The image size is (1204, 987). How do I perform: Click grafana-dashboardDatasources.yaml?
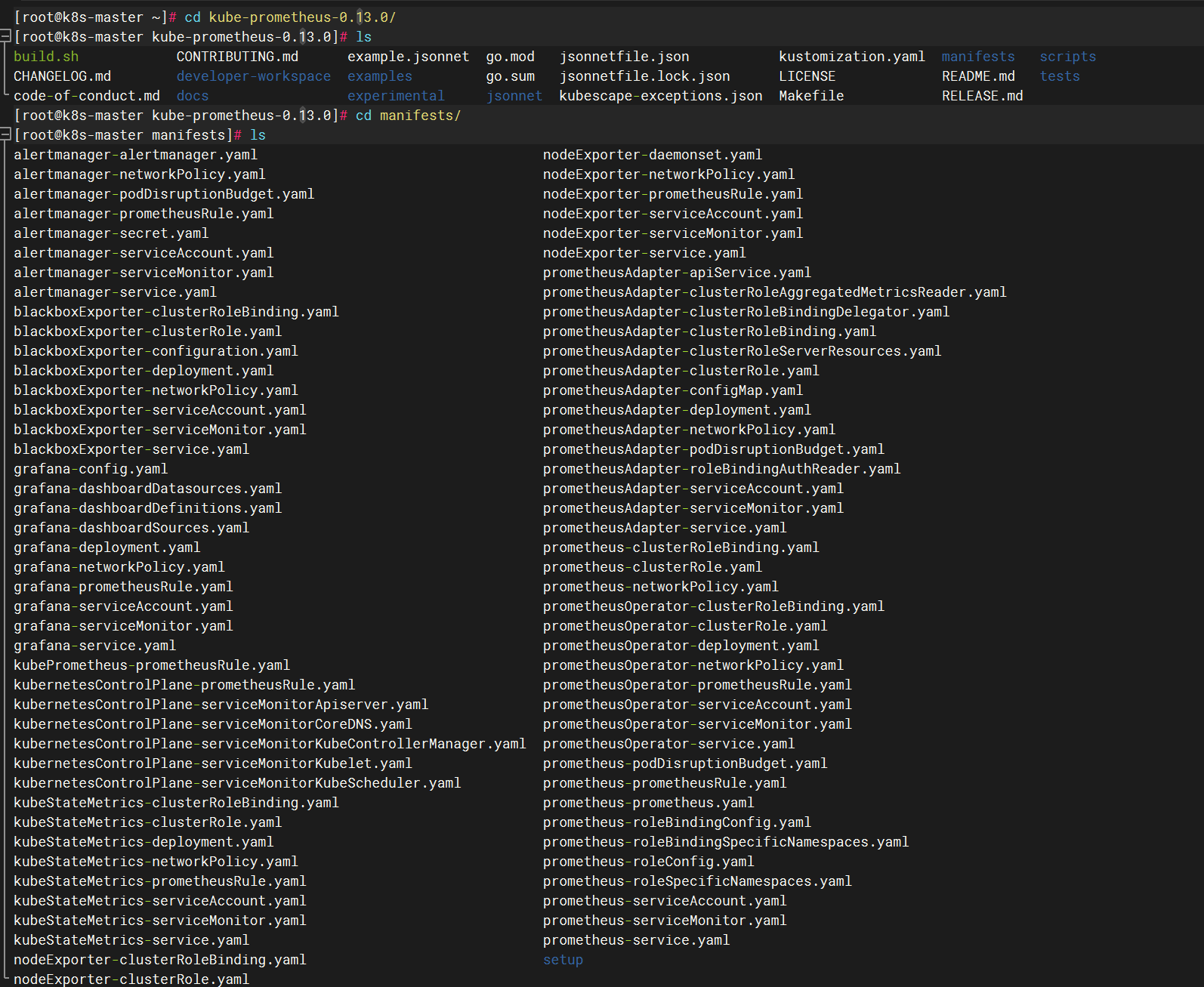pyautogui.click(x=148, y=489)
